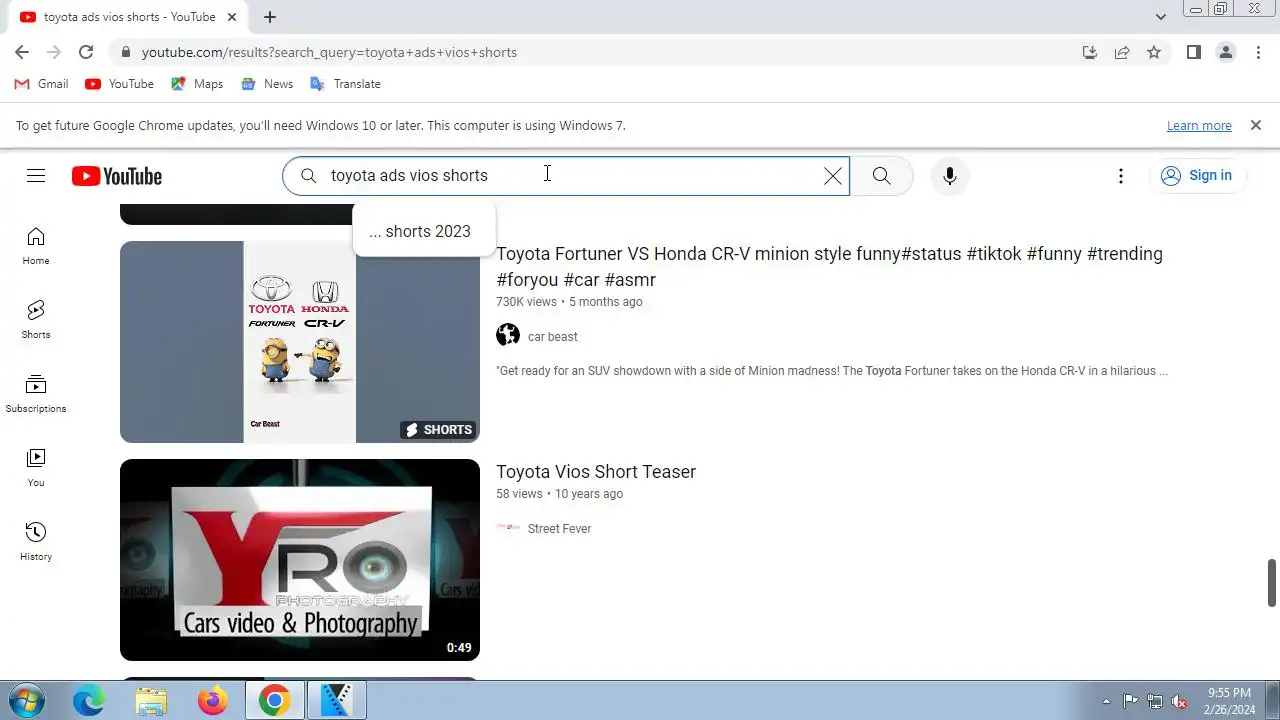Image resolution: width=1280 pixels, height=720 pixels.
Task: Open Shorts in sidebar
Action: [36, 320]
